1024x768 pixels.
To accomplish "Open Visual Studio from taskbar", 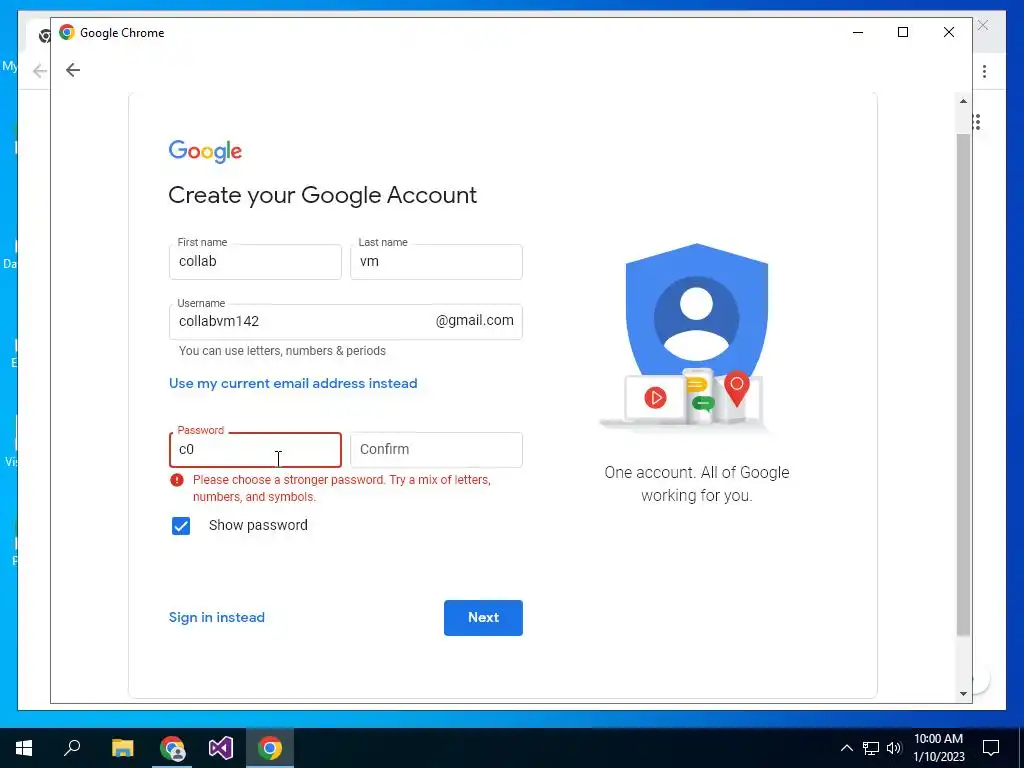I will pos(221,748).
